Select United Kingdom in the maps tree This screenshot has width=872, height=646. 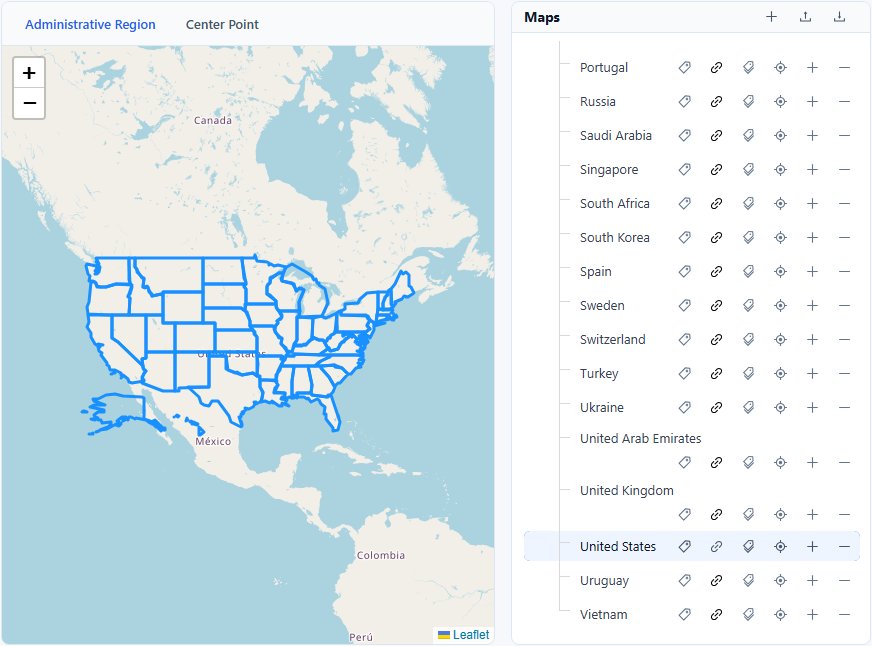[x=626, y=490]
